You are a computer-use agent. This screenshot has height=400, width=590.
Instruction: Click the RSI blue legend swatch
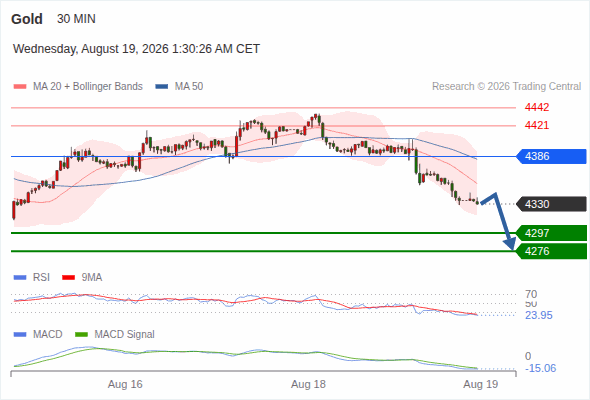coord(20,278)
